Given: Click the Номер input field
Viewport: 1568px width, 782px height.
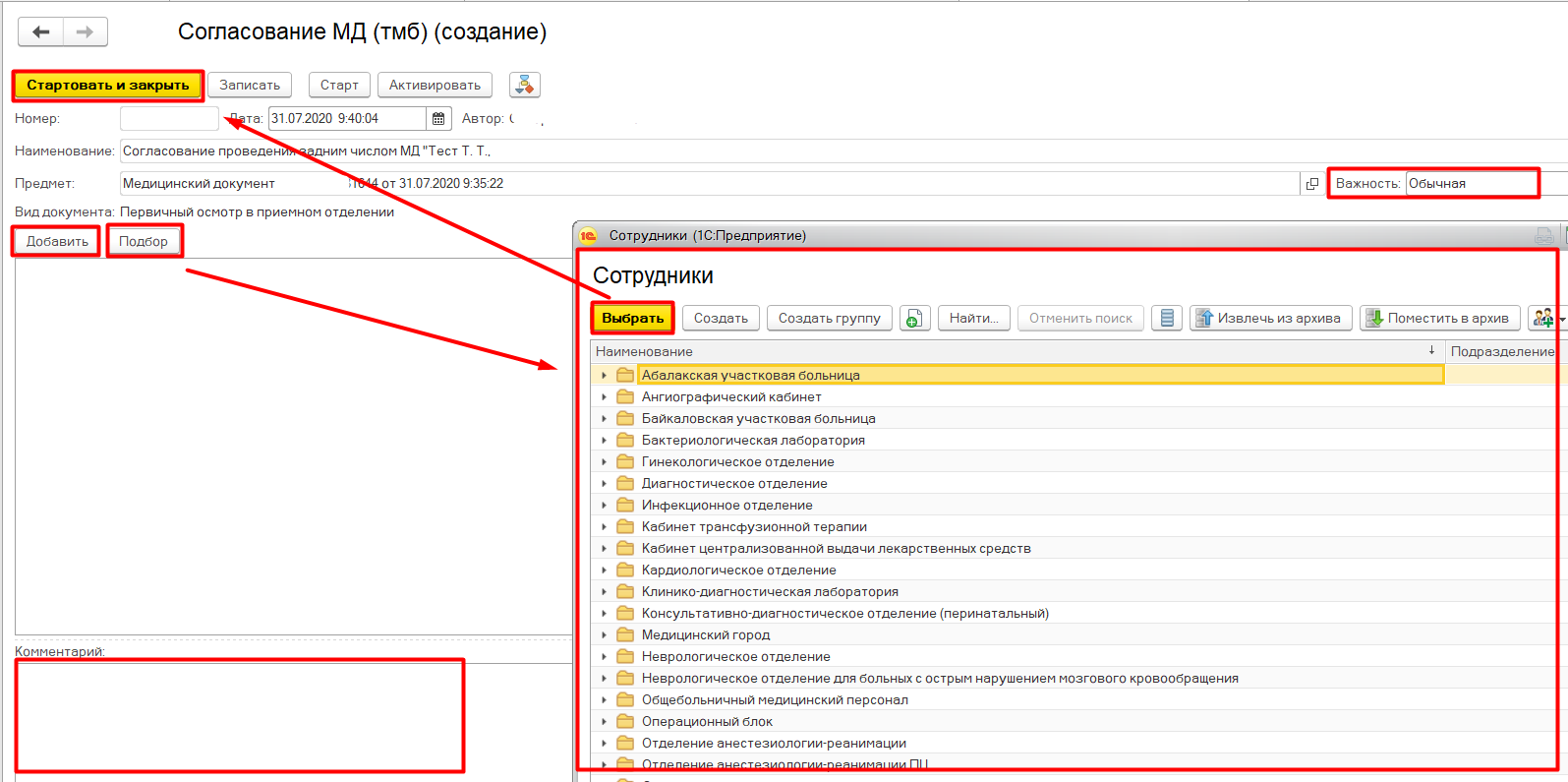Looking at the screenshot, I should click(169, 118).
